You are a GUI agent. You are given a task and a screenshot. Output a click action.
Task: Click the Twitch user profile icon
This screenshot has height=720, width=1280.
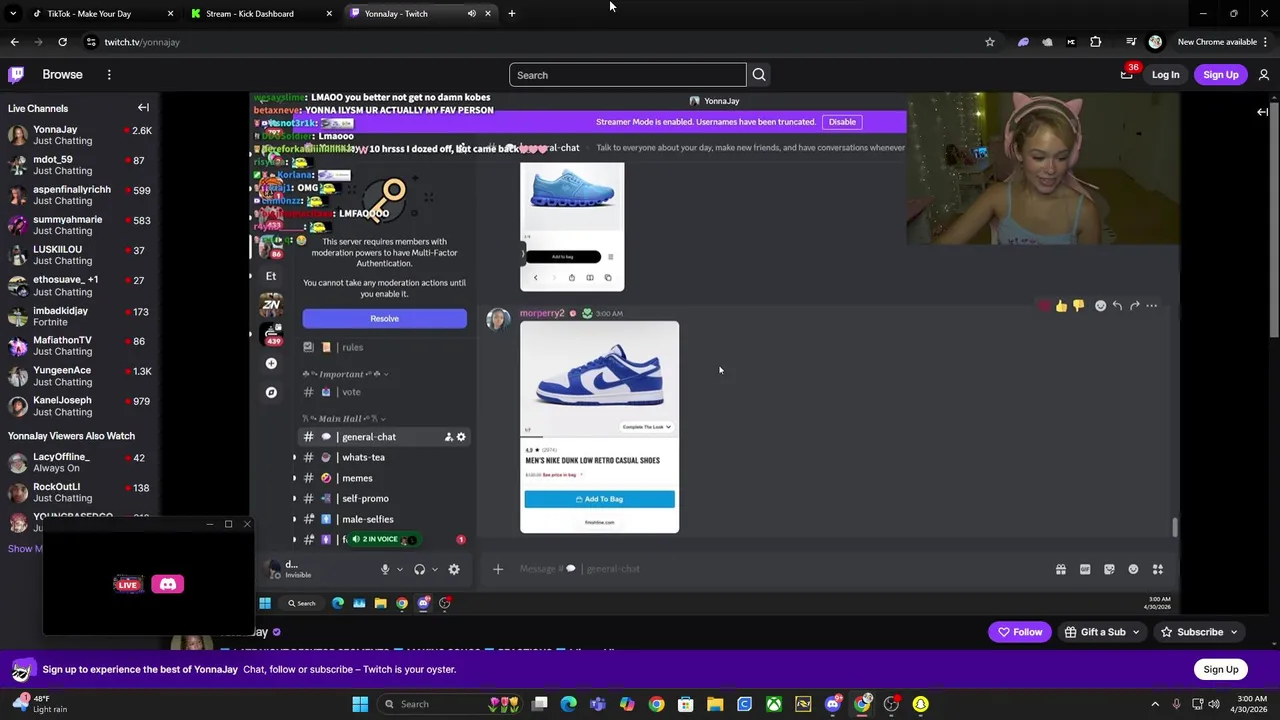click(x=1264, y=75)
